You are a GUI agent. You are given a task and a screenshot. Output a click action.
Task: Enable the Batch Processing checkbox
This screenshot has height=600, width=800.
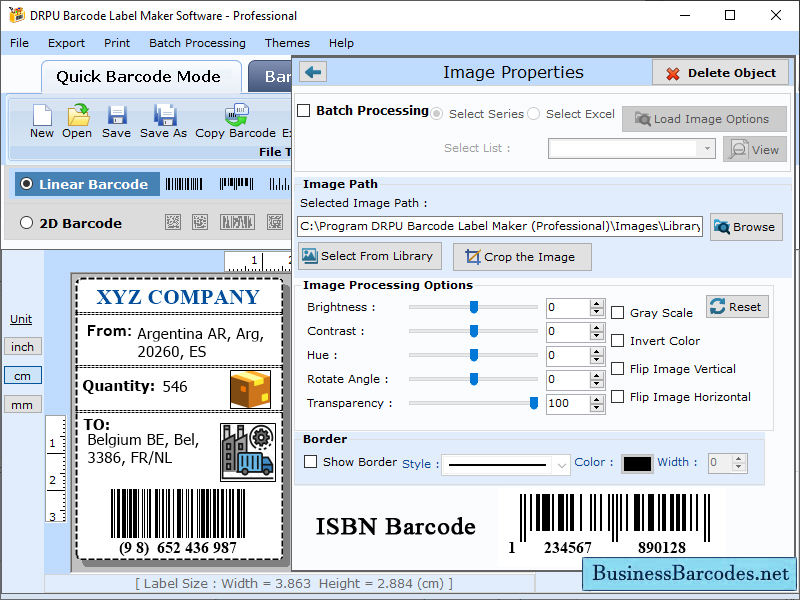pos(304,111)
